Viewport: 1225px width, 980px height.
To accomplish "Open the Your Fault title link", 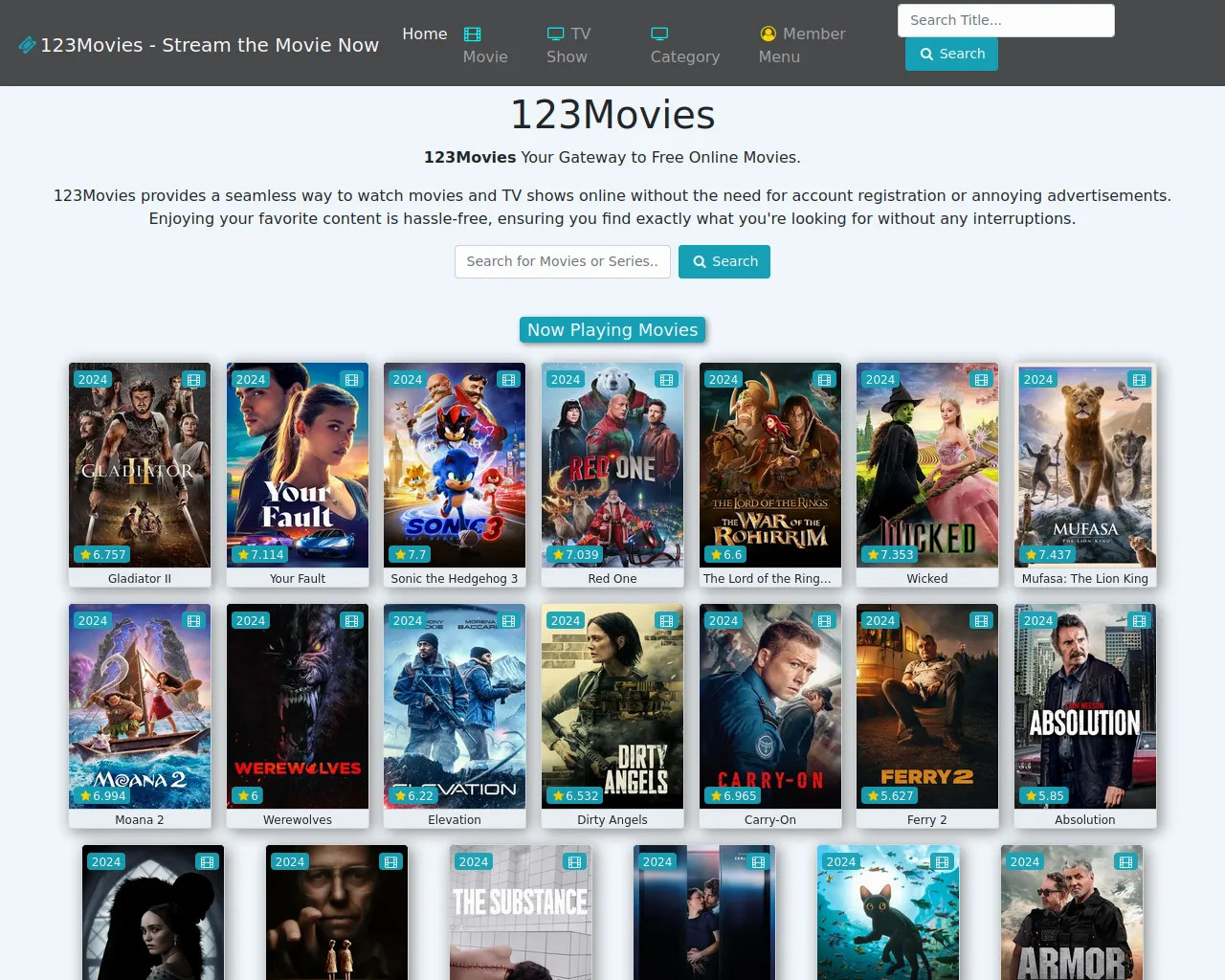I will (298, 579).
